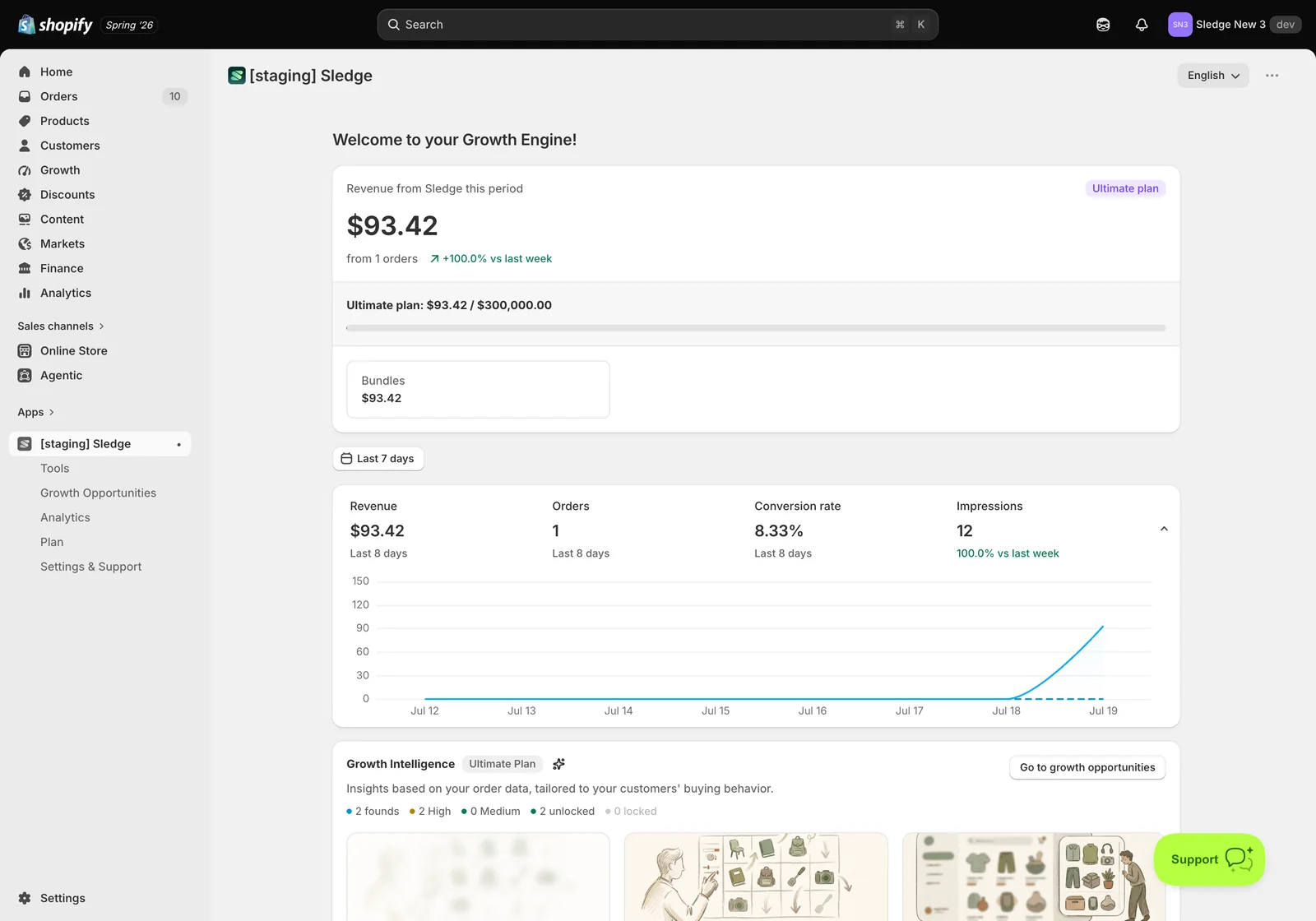This screenshot has height=921, width=1316.
Task: Click the Growth gauge icon
Action: click(25, 170)
